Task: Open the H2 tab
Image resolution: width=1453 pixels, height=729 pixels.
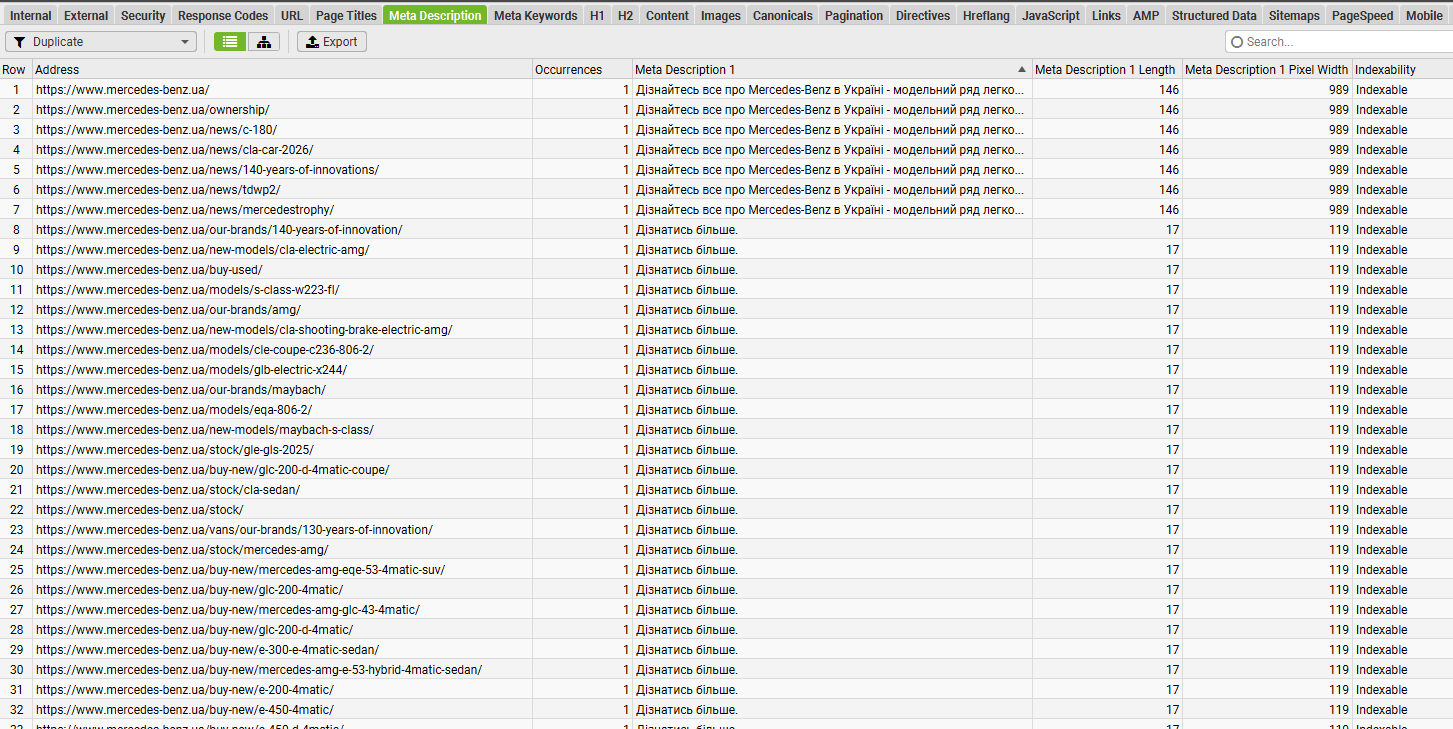Action: (x=625, y=15)
